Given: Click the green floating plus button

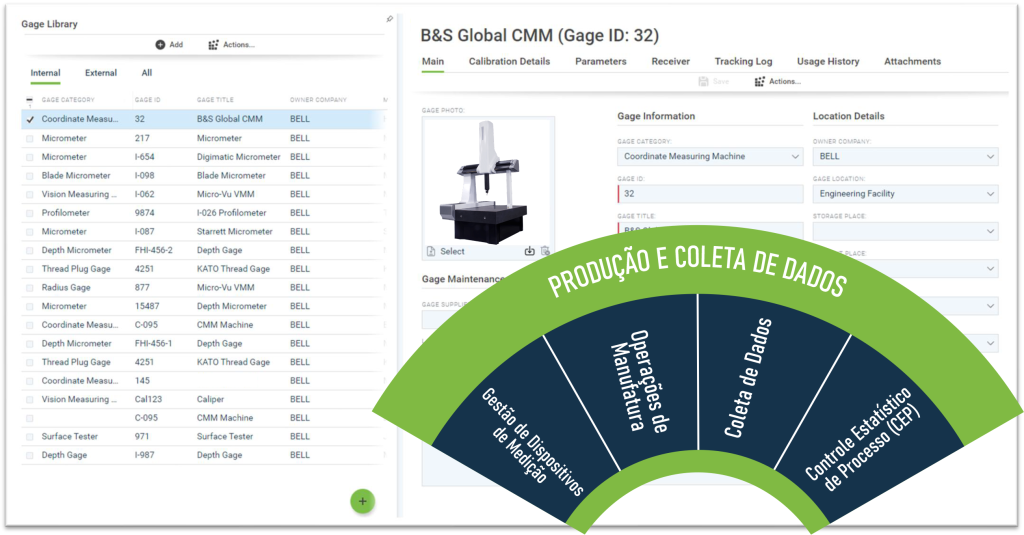Looking at the screenshot, I should [362, 501].
